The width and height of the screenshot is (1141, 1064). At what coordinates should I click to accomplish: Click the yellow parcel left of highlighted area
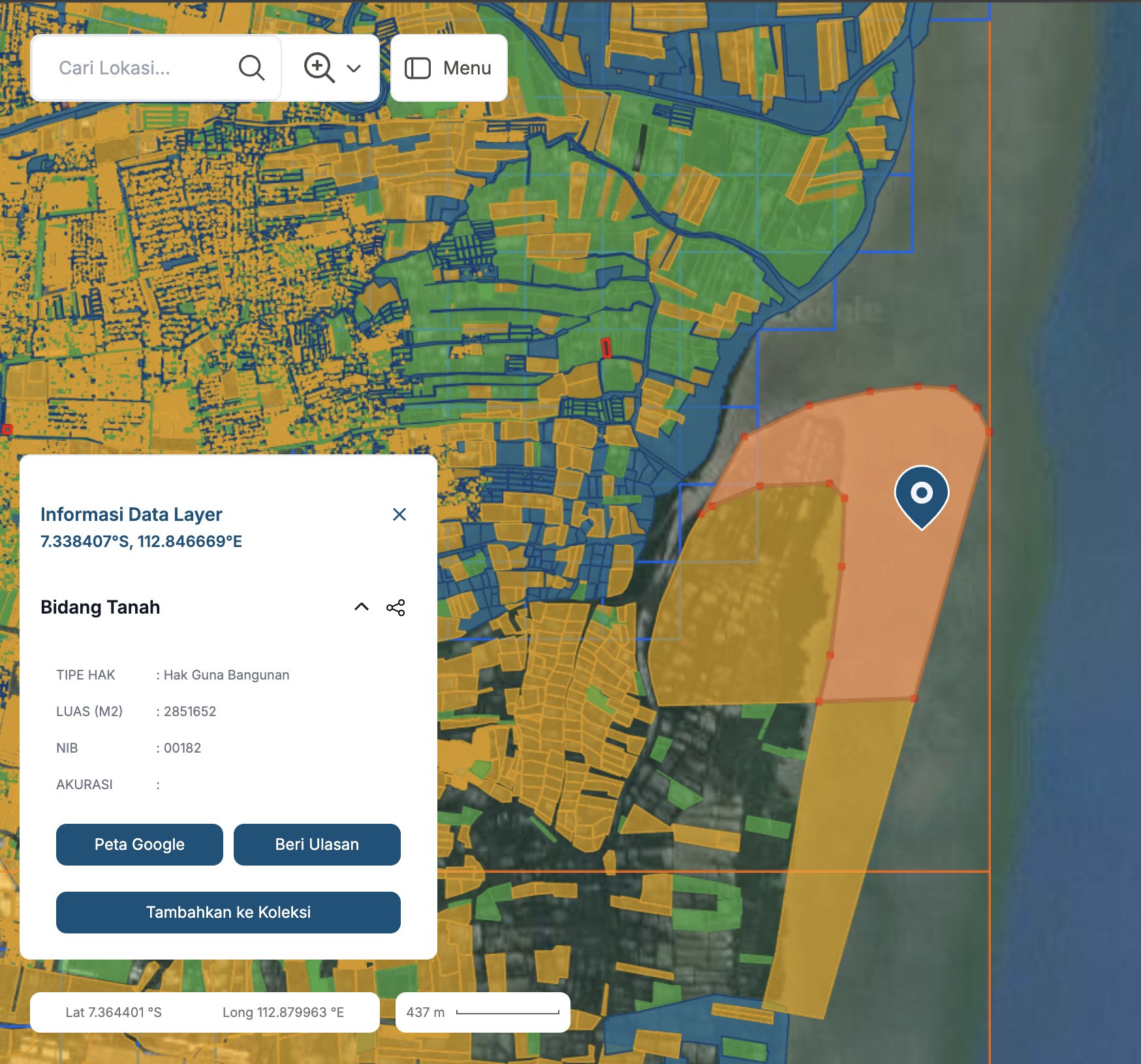[744, 601]
